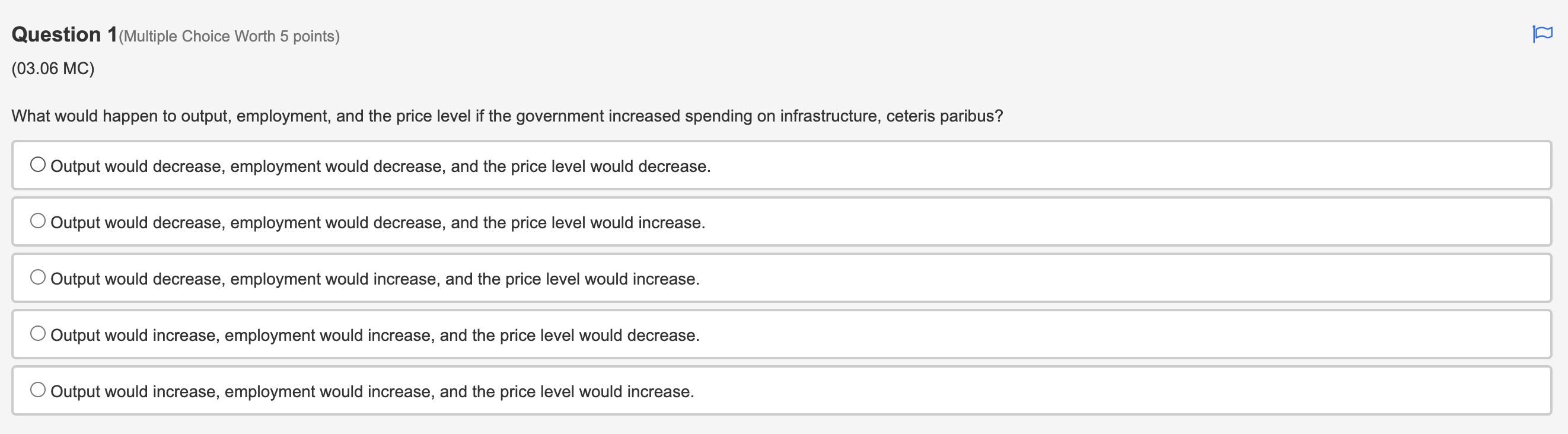Click the '(Multiple Choice Worth 5 points)' label
The width and height of the screenshot is (1568, 434).
coord(230,37)
